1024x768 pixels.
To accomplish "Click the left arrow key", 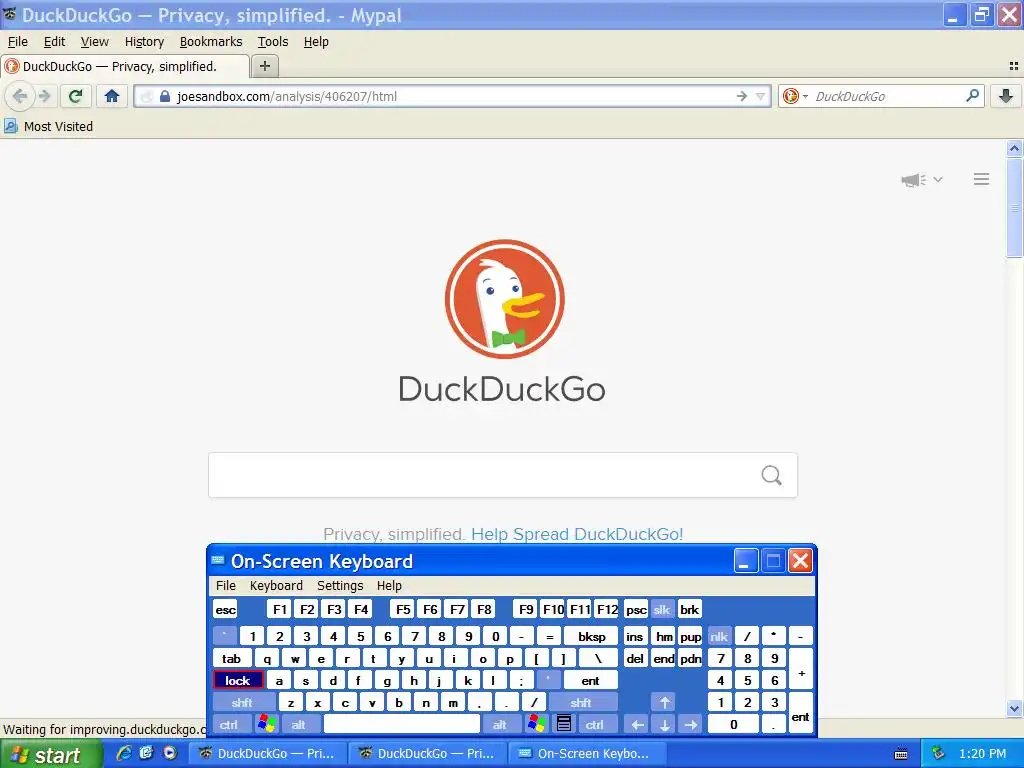I will pyautogui.click(x=637, y=725).
